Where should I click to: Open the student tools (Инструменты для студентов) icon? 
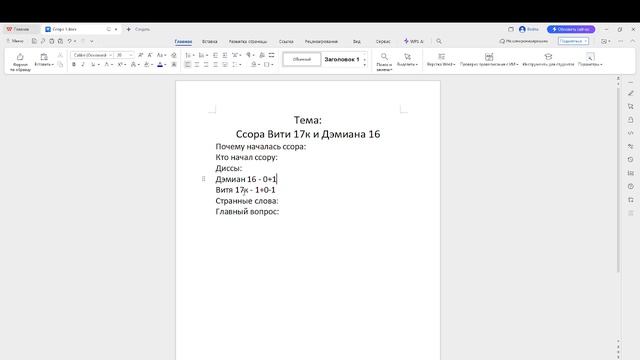point(548,57)
